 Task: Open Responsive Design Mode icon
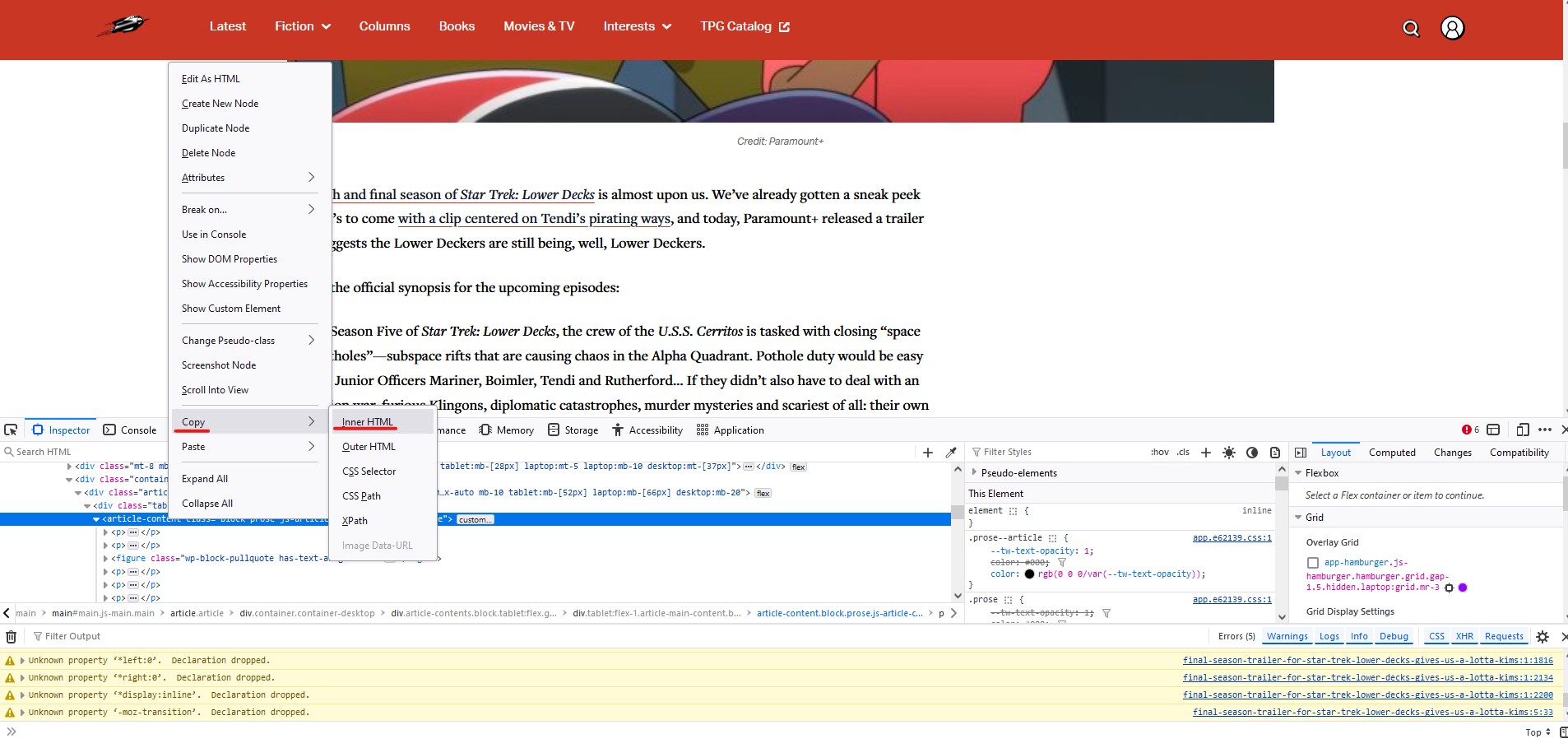[x=1523, y=430]
